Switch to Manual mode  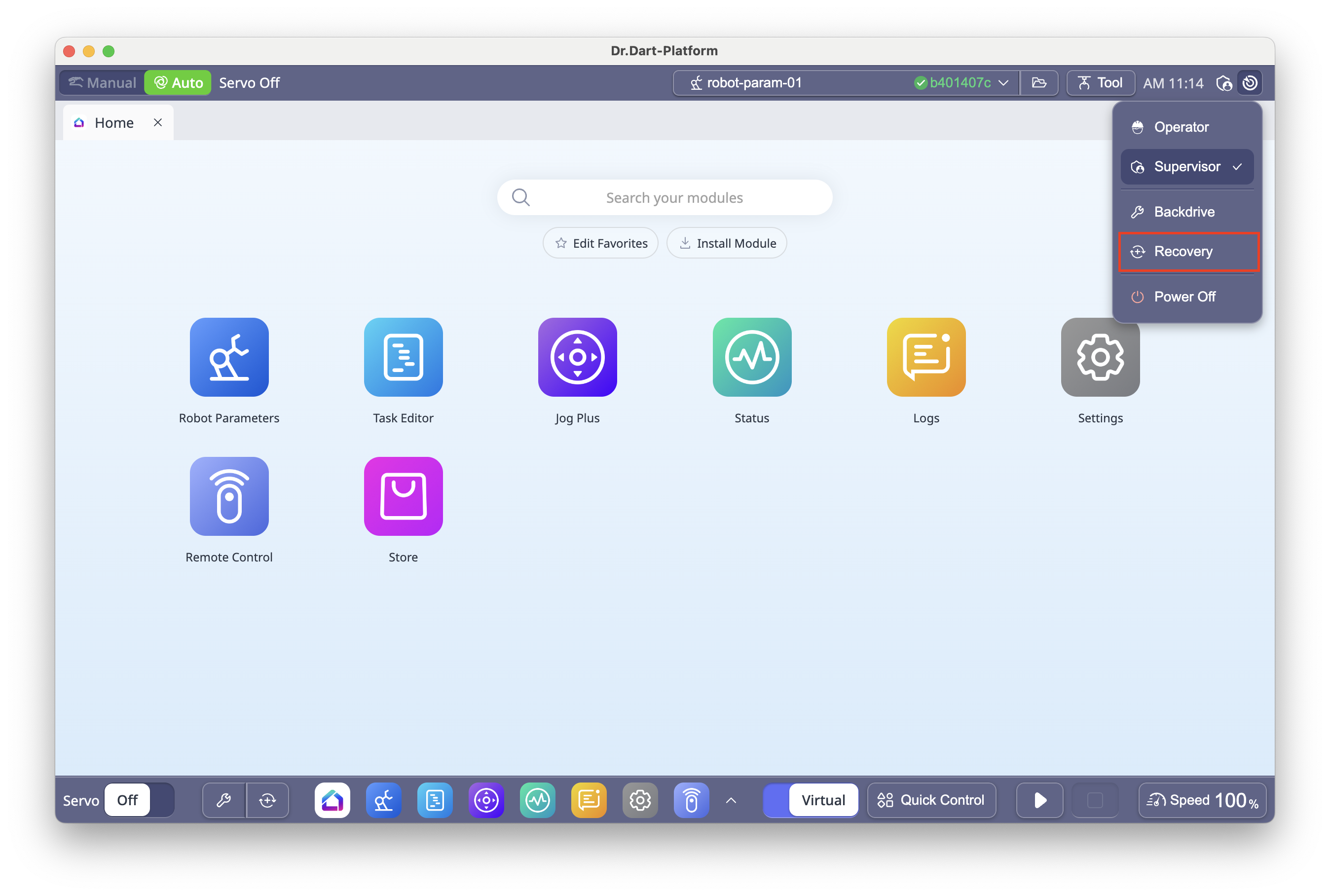coord(103,83)
